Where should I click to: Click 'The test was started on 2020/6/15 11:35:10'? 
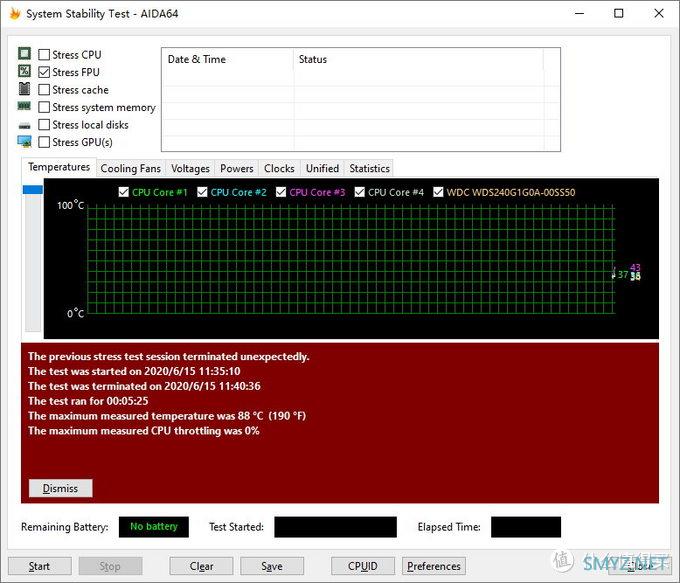134,371
